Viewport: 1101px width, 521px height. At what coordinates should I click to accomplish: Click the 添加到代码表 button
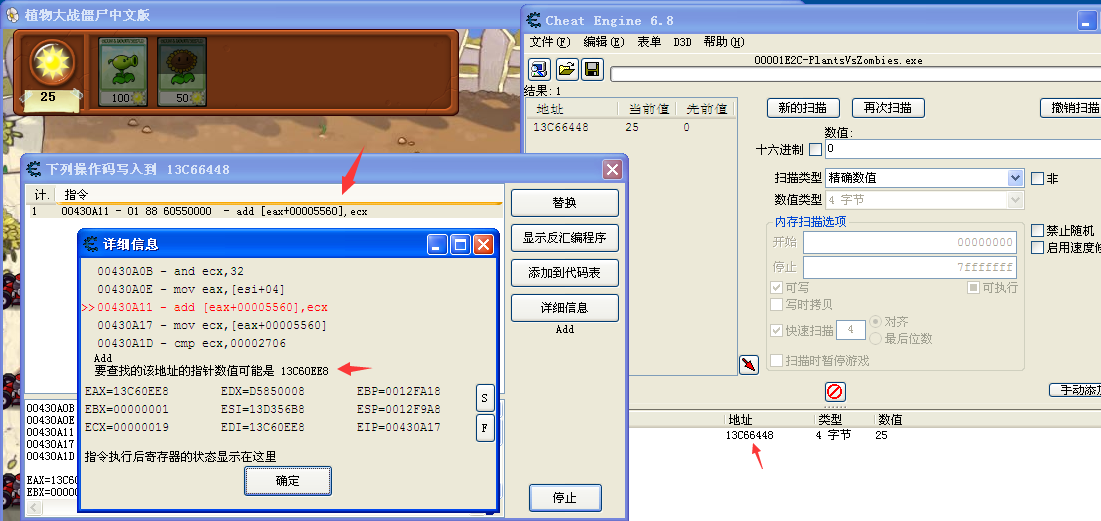(565, 272)
